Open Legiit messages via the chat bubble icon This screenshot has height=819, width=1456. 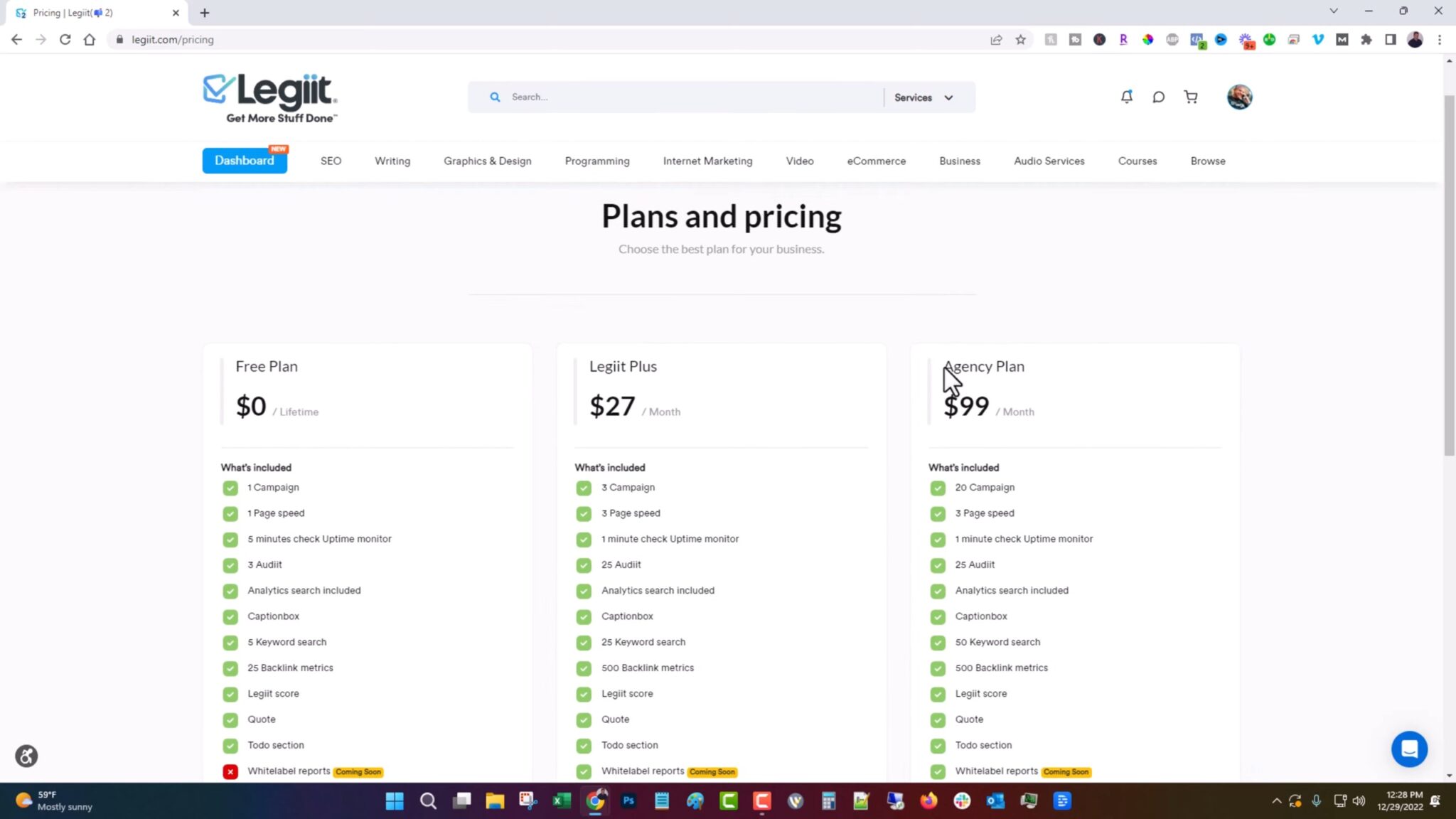[1158, 97]
